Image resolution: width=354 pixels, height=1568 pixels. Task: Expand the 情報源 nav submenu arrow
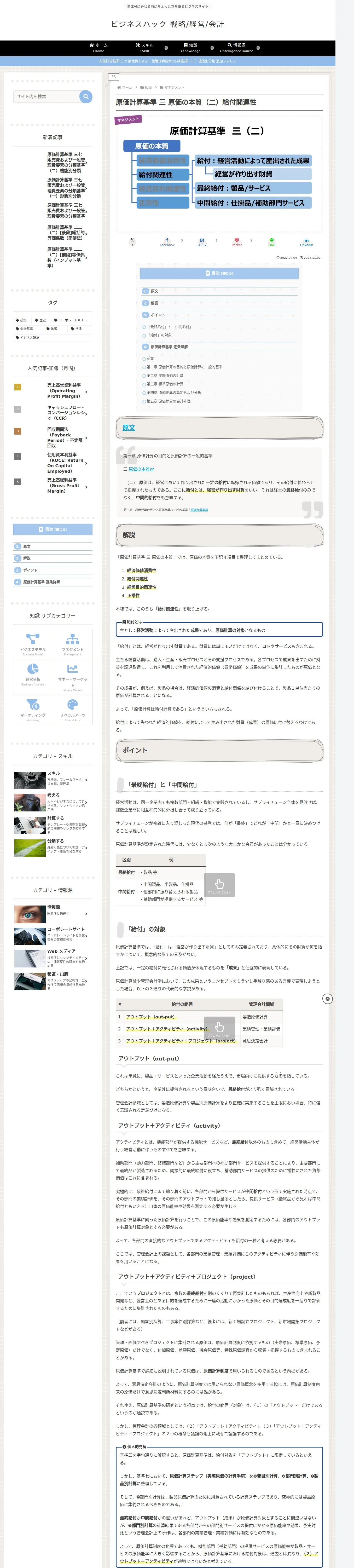coord(258,48)
